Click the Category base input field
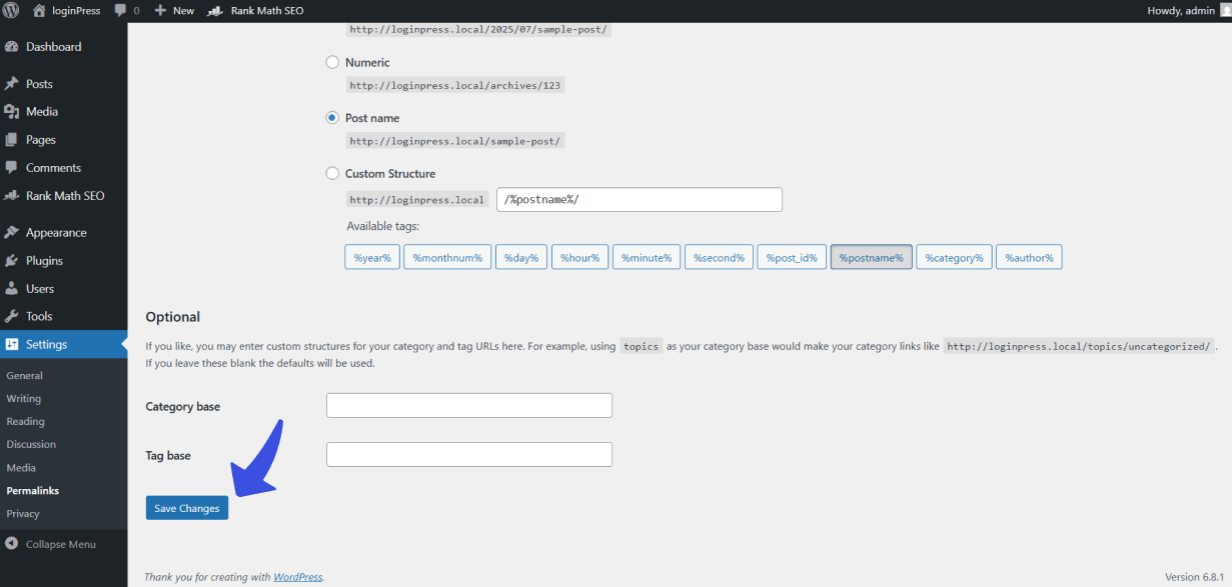The width and height of the screenshot is (1232, 587). pyautogui.click(x=469, y=406)
